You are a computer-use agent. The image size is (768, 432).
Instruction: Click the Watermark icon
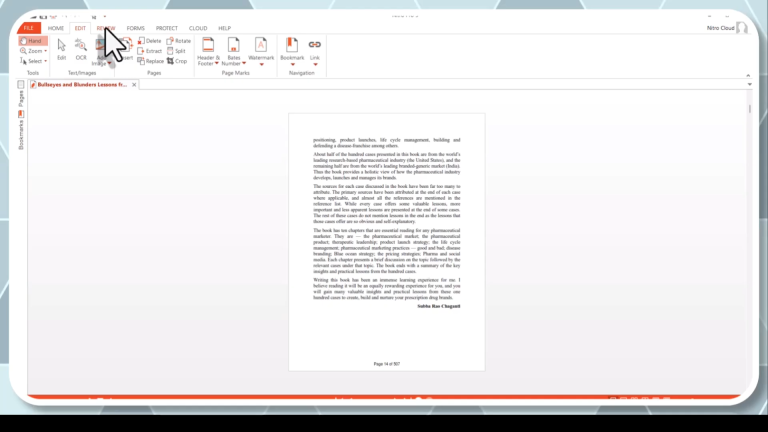pos(261,45)
